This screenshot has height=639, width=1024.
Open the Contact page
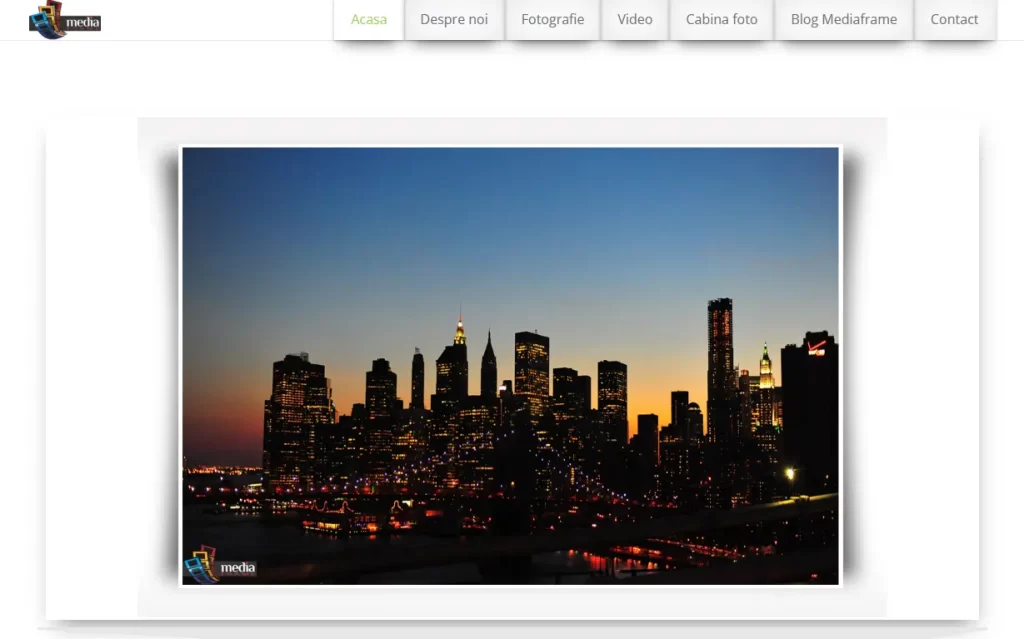click(954, 19)
